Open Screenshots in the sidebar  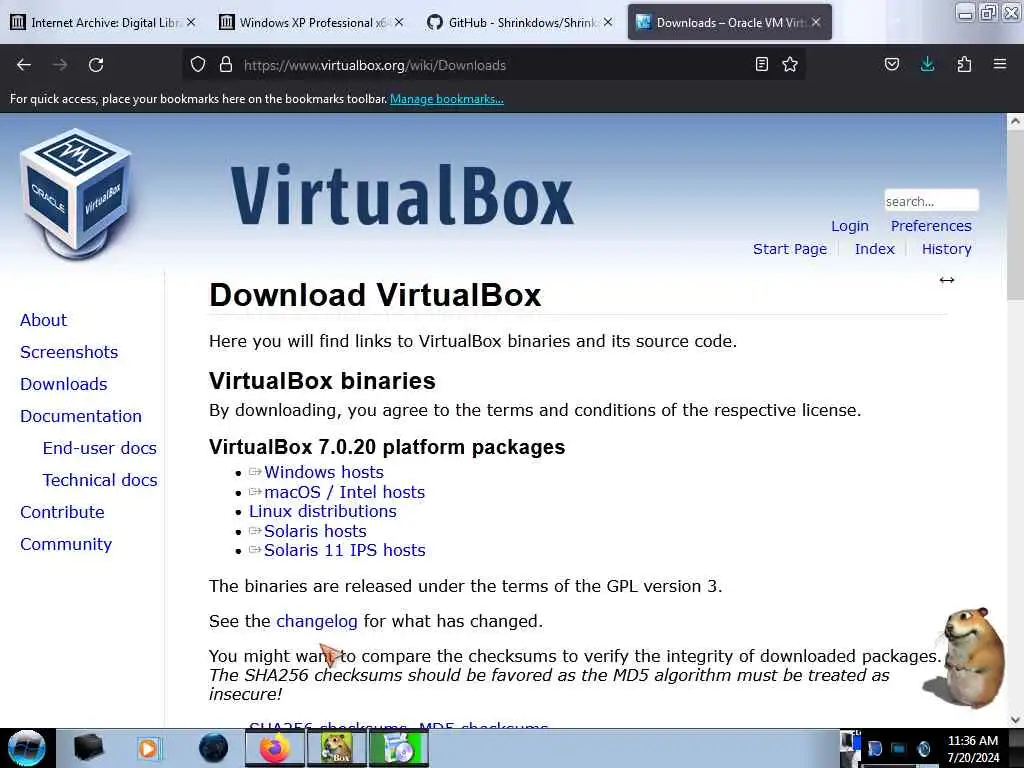(69, 352)
